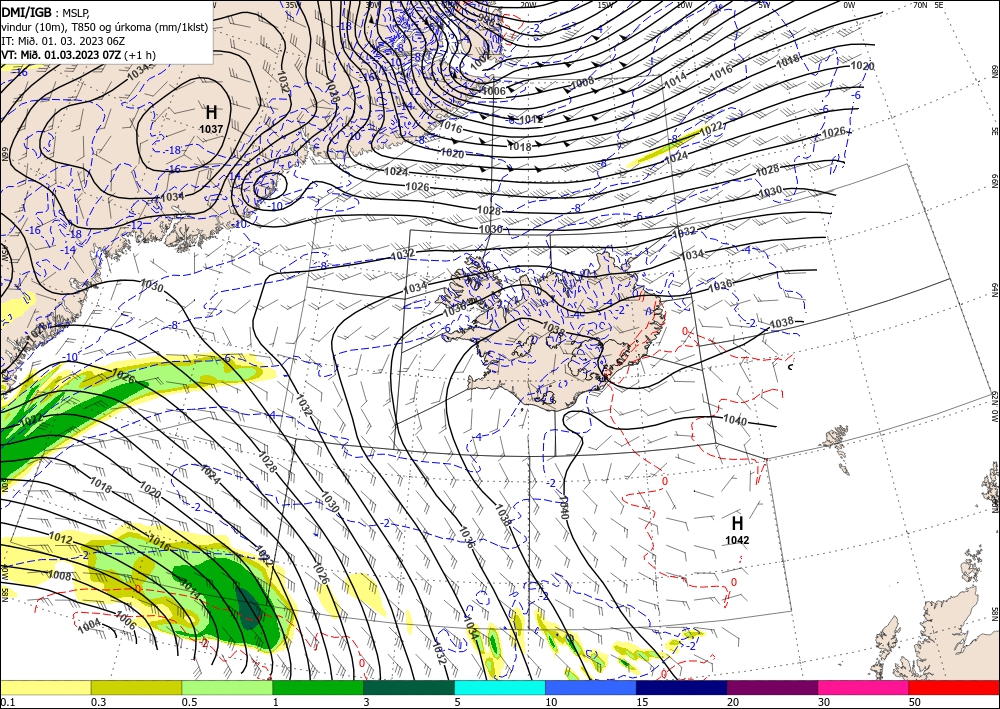This screenshot has height=709, width=1000.
Task: Click the 'vindur (10m), T850 og úrkoma' line
Action: [105, 27]
